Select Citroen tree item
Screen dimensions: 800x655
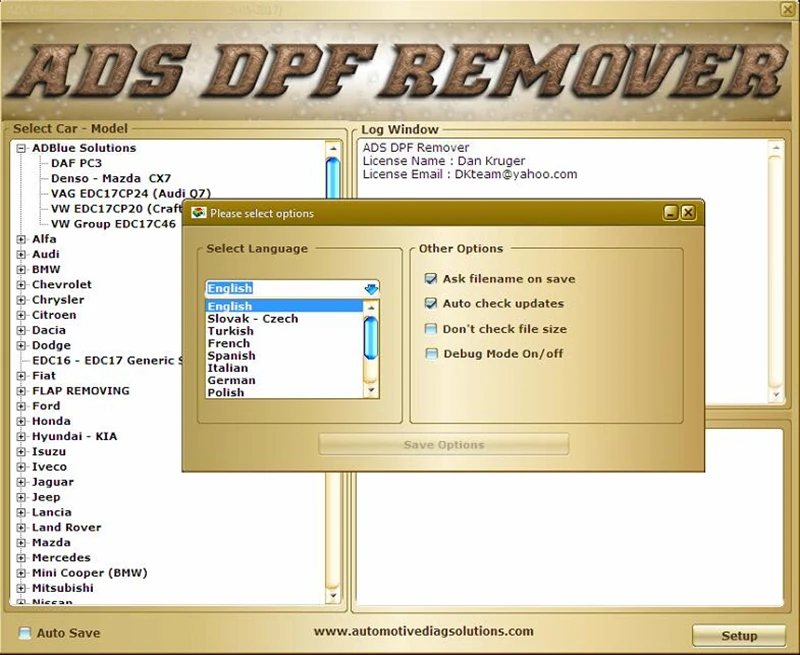[x=54, y=315]
